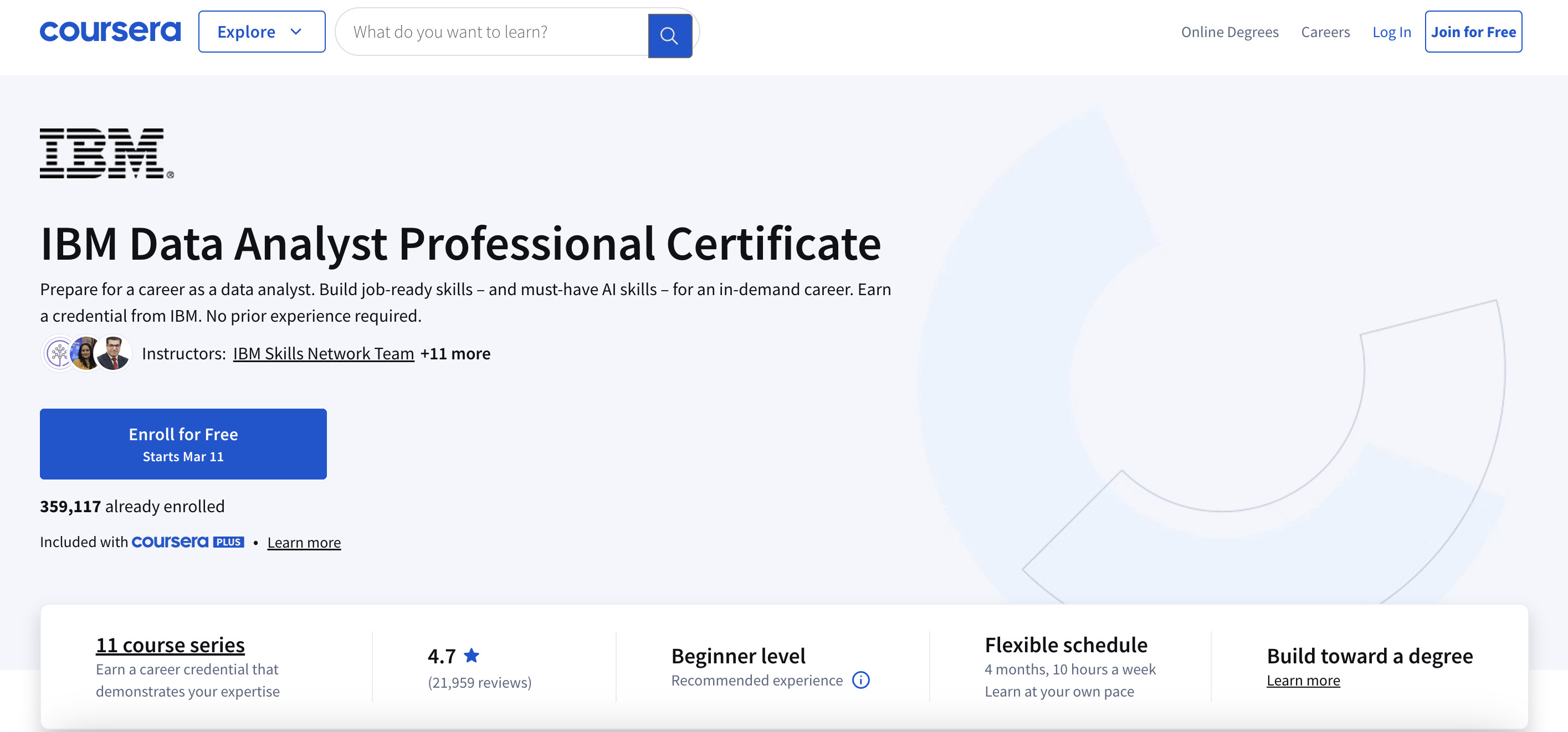The width and height of the screenshot is (1568, 732).
Task: Click the Build toward a degree heading
Action: tap(1370, 656)
